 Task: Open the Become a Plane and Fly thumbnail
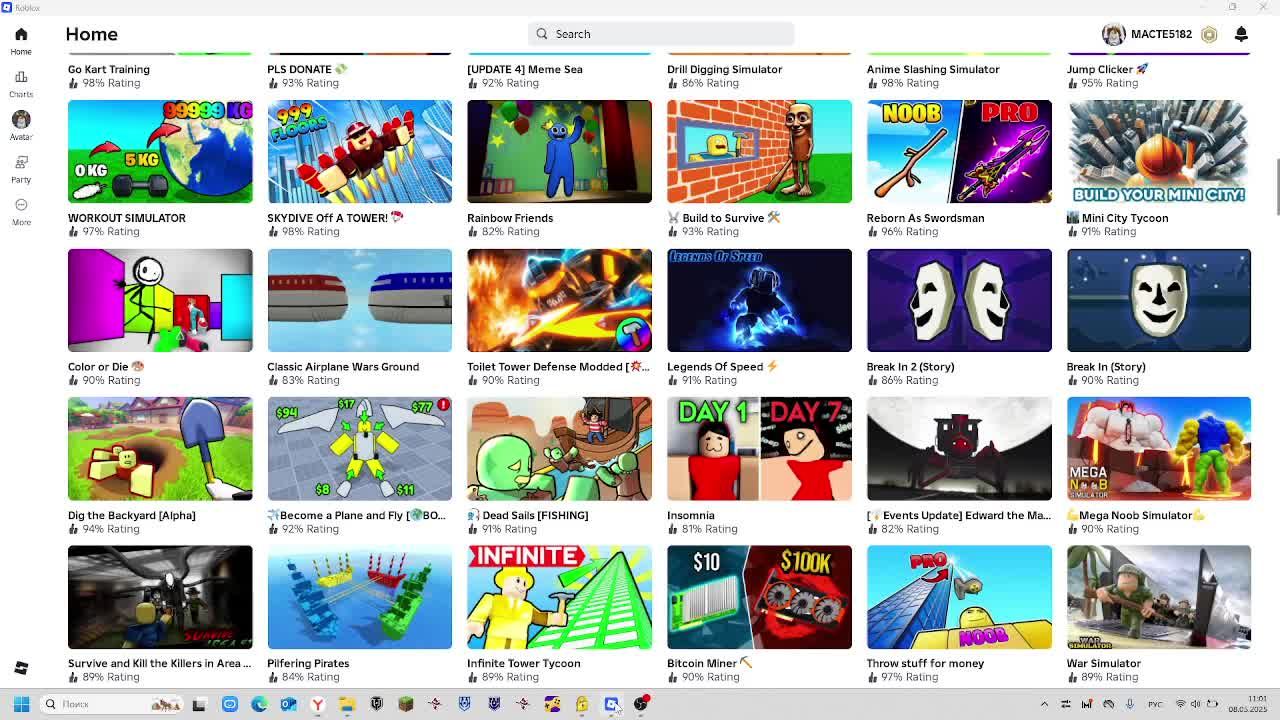[359, 449]
